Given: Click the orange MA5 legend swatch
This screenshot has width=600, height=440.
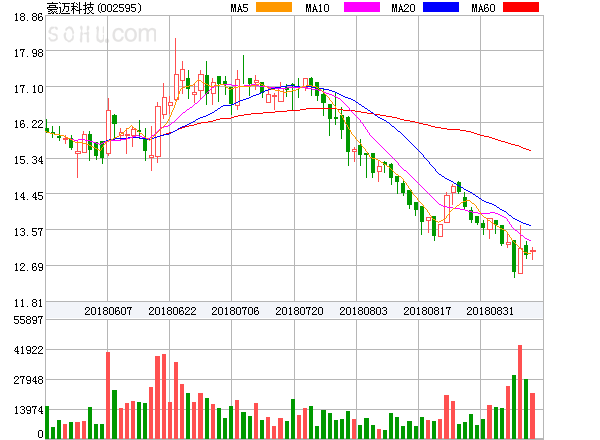Looking at the screenshot, I should pyautogui.click(x=274, y=8).
